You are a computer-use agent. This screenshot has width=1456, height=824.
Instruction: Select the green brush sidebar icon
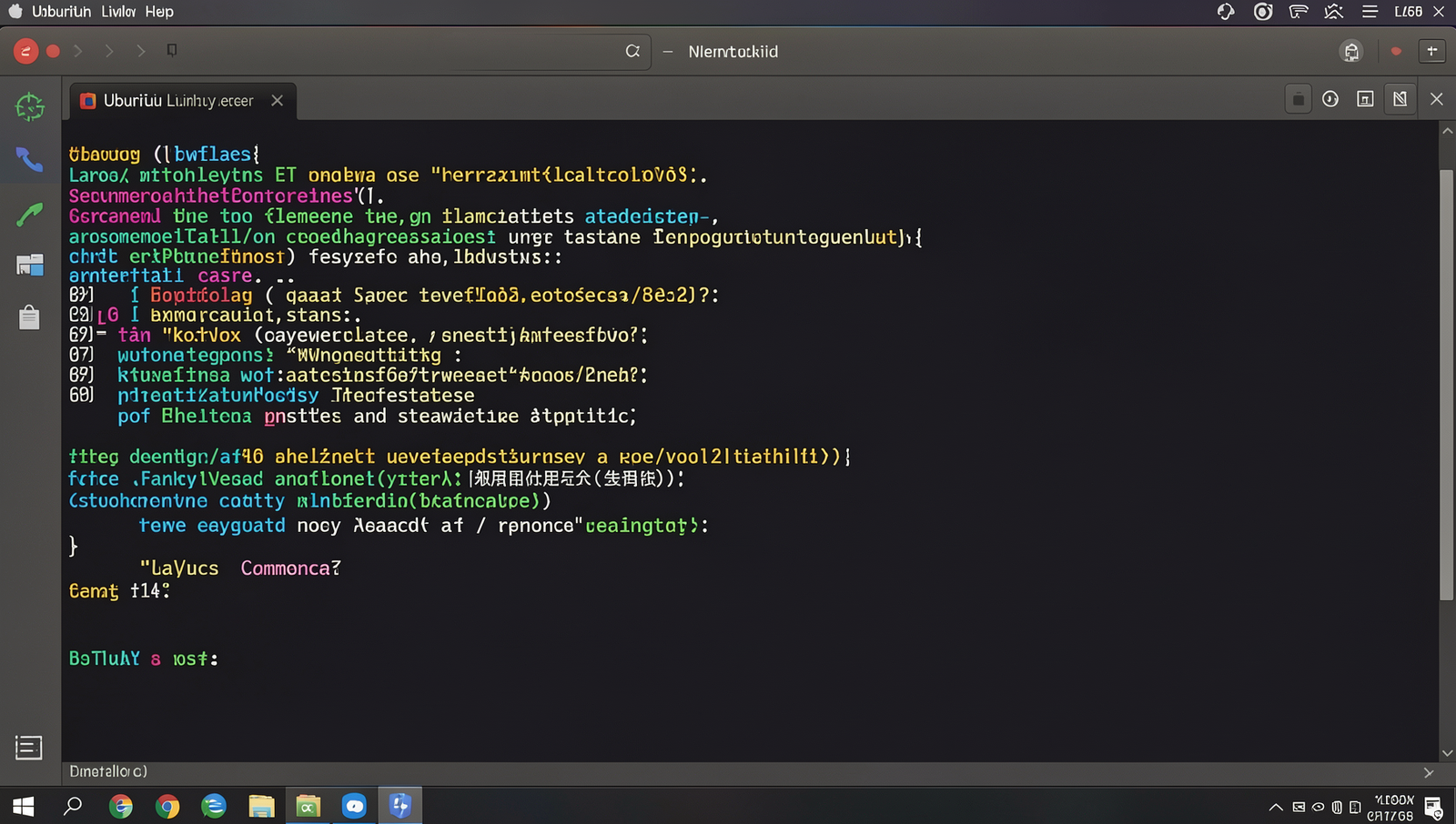29,215
